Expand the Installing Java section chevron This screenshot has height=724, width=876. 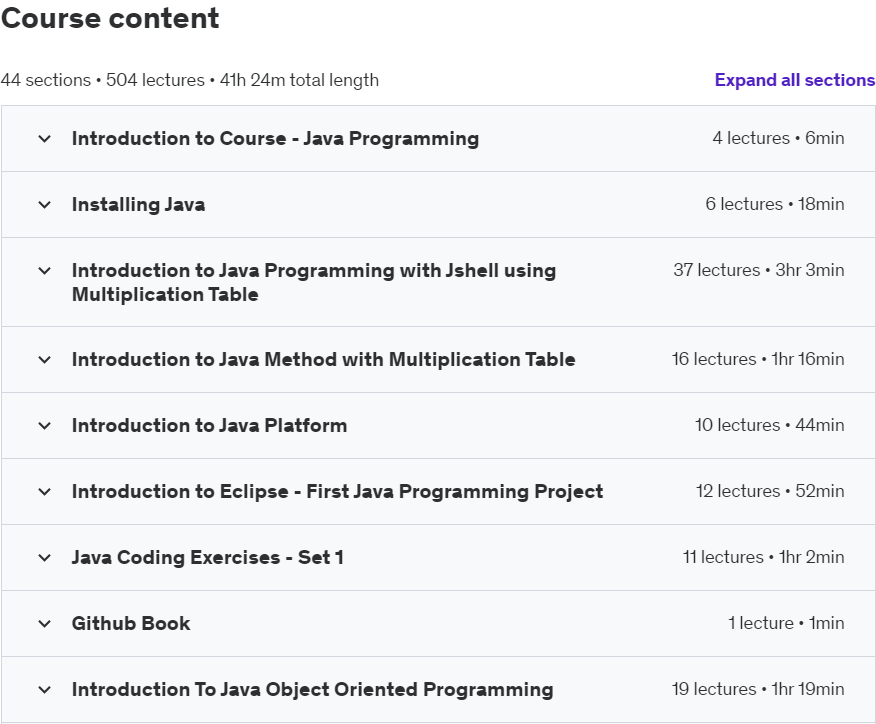coord(44,205)
